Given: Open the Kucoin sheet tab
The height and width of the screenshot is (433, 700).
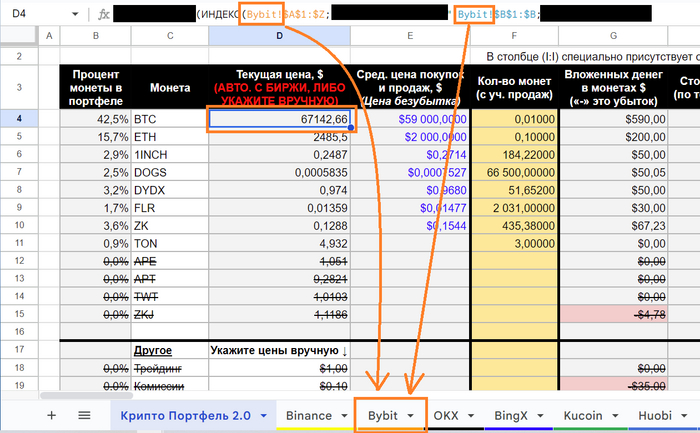Looking at the screenshot, I should (582, 414).
